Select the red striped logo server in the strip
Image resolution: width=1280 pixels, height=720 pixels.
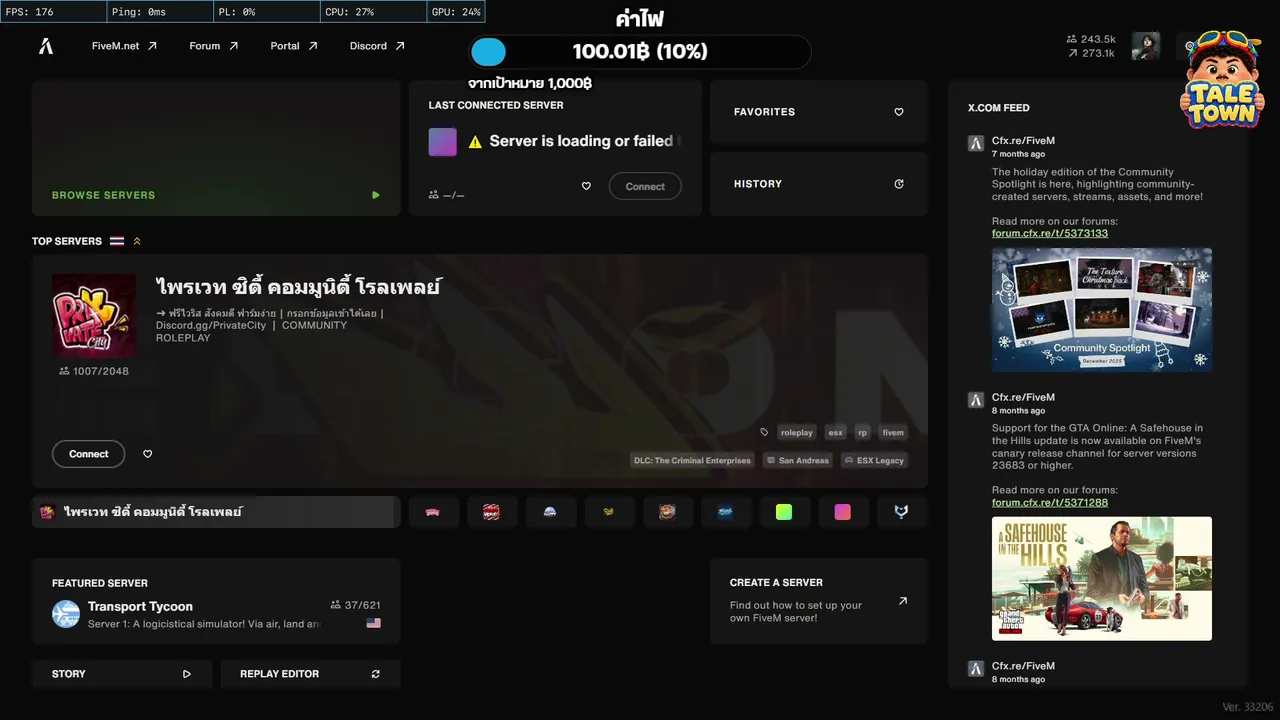(x=492, y=512)
